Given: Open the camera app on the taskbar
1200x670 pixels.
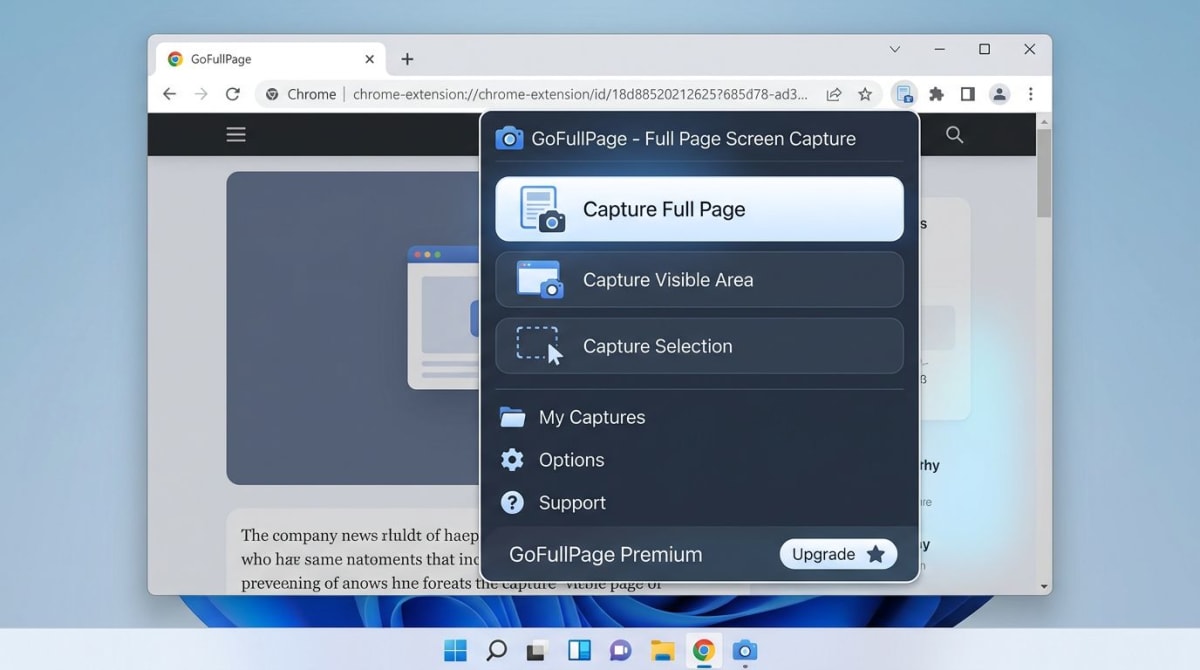Looking at the screenshot, I should tap(744, 651).
